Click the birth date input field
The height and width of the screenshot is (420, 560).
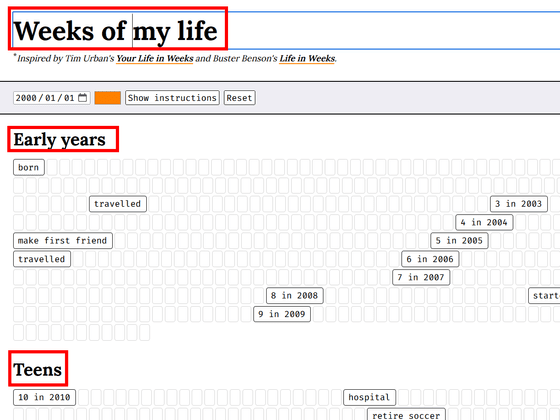52,98
